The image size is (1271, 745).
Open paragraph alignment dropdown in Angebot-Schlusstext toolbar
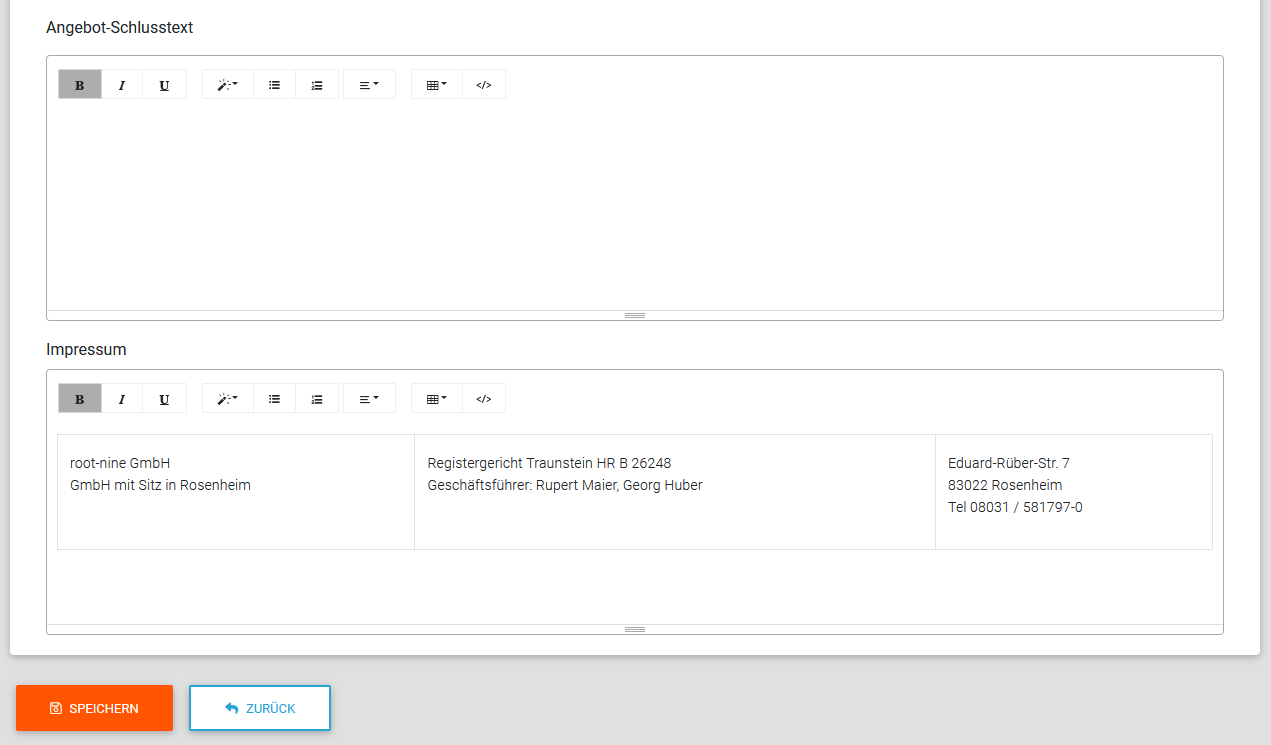pos(369,85)
